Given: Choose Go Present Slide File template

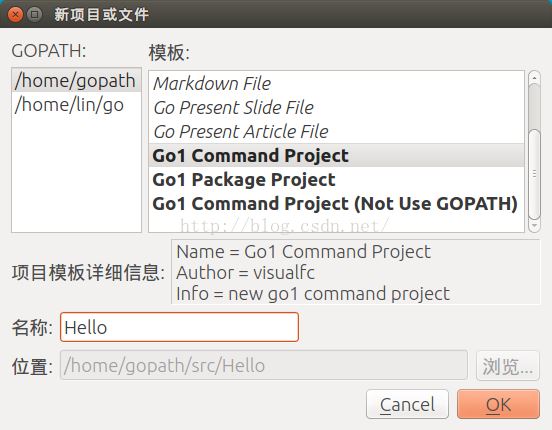Looking at the screenshot, I should pyautogui.click(x=336, y=107).
